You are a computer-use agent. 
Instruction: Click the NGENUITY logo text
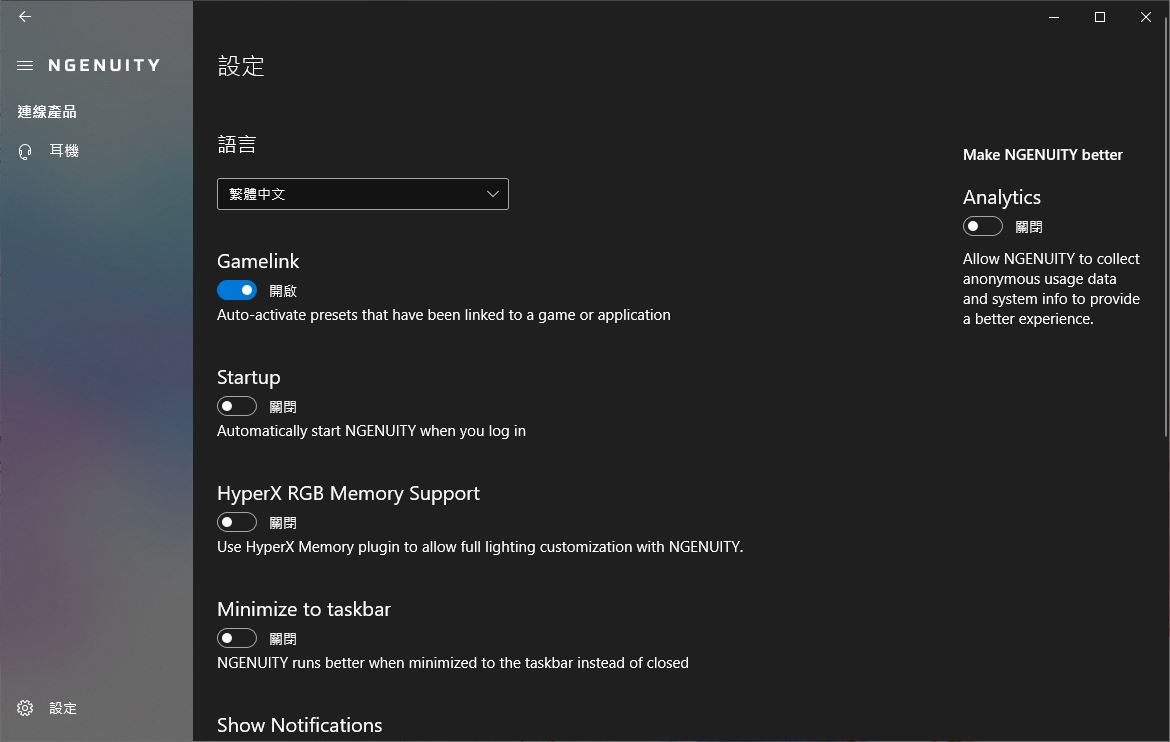104,66
